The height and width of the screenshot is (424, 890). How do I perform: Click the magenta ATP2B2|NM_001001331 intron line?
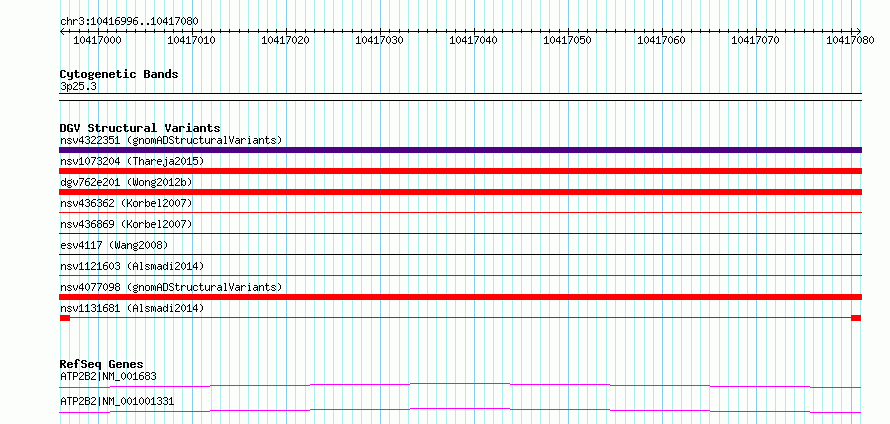pyautogui.click(x=461, y=410)
